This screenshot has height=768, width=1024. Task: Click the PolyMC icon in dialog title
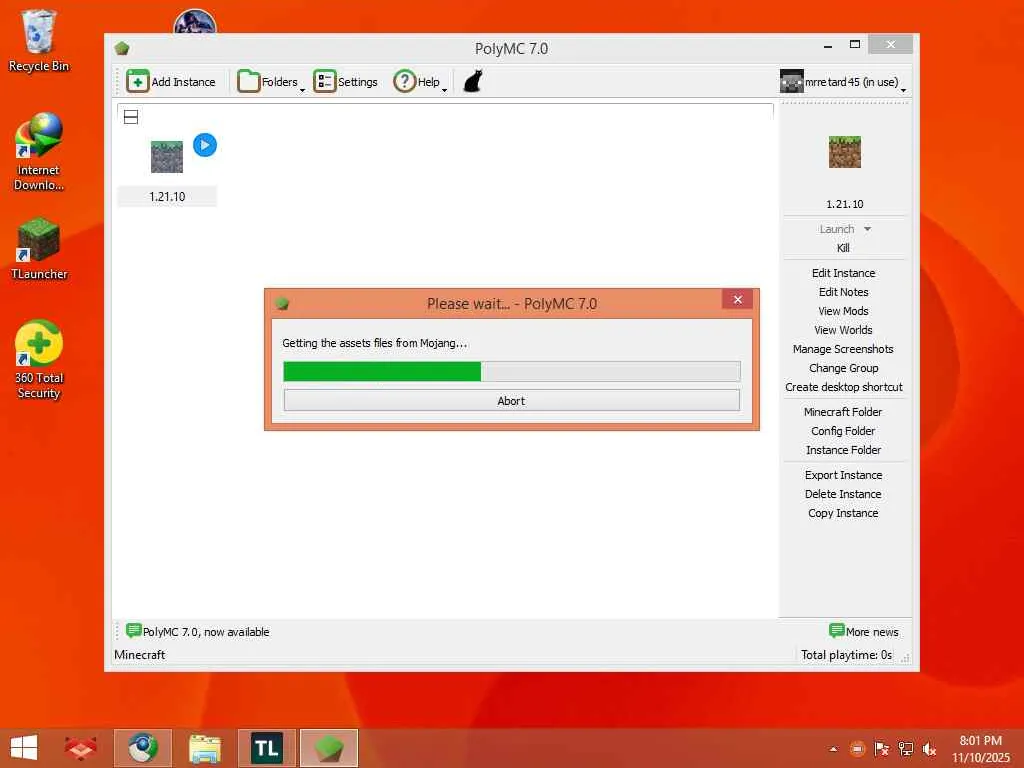[282, 304]
